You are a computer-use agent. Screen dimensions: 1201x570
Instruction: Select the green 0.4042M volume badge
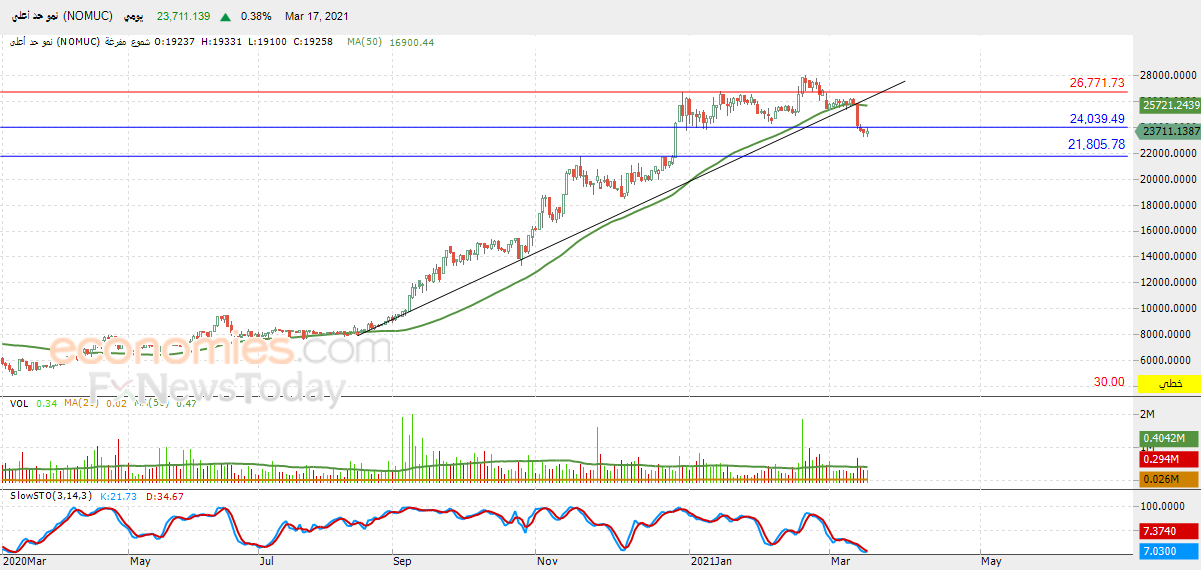(1170, 439)
